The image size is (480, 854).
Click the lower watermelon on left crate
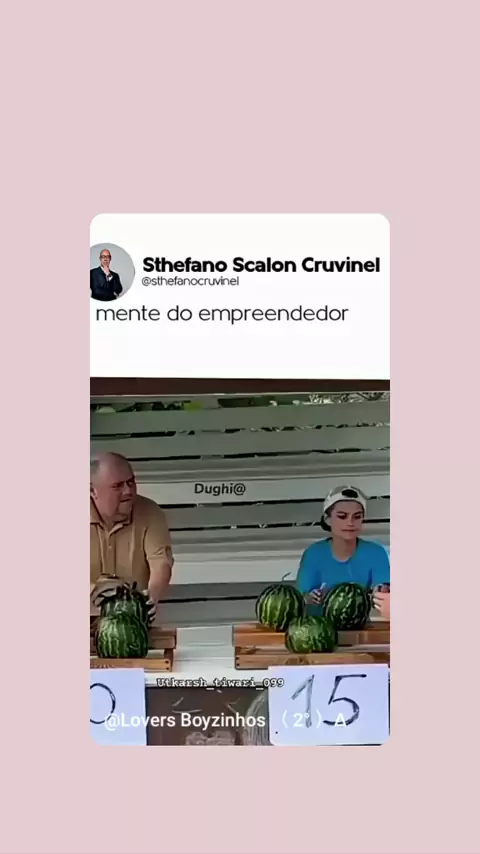pos(122,635)
